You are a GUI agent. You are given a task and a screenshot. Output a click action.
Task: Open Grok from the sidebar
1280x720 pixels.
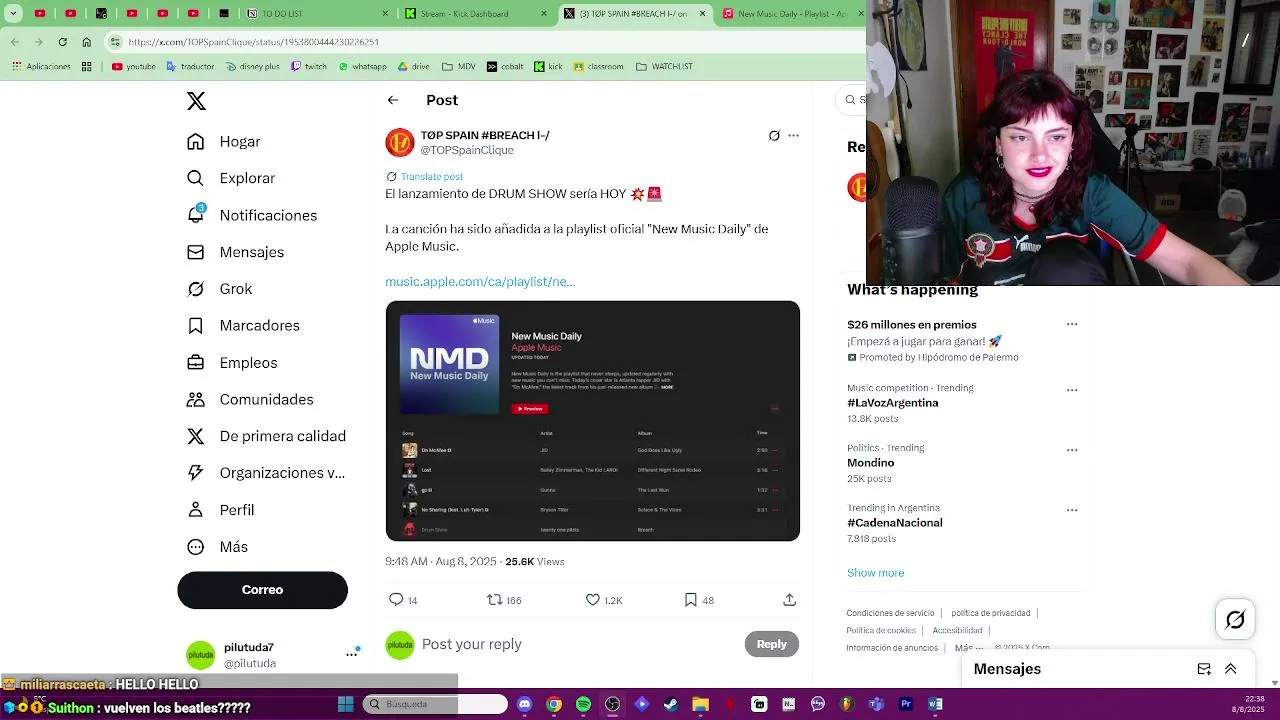tap(220, 289)
